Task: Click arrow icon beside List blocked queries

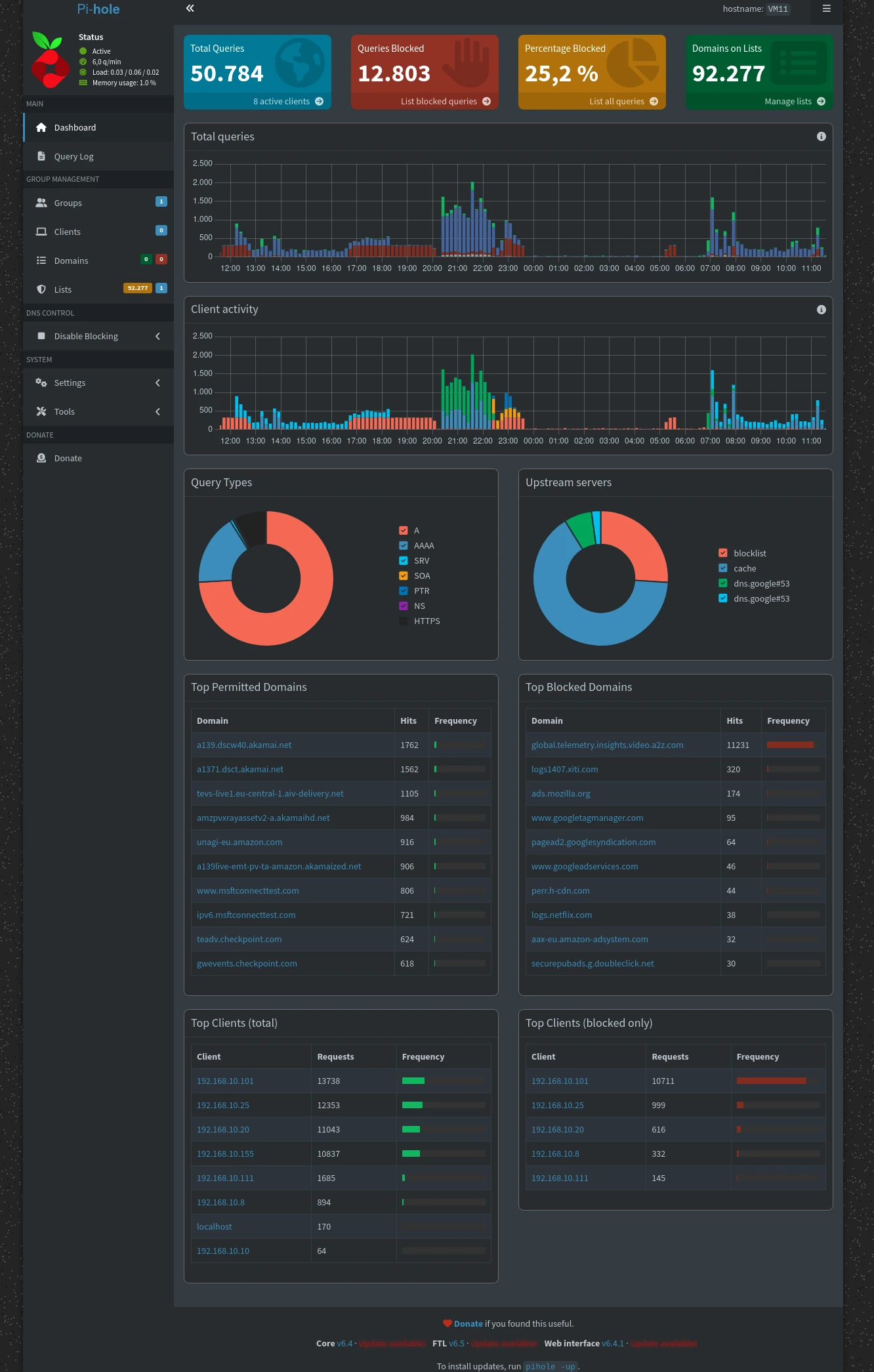Action: [486, 102]
